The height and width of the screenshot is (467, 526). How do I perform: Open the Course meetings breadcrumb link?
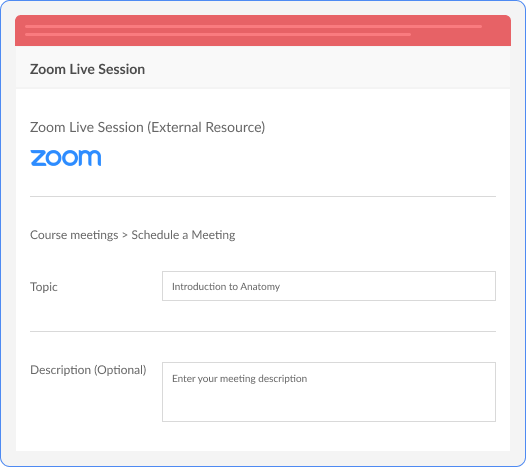[x=74, y=235]
